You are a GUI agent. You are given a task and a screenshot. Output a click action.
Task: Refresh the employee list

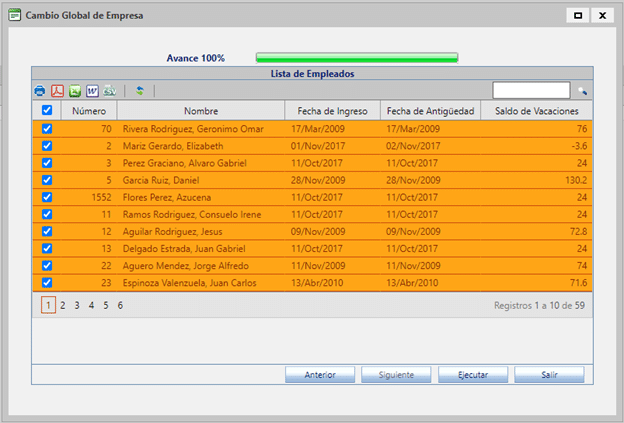[140, 91]
